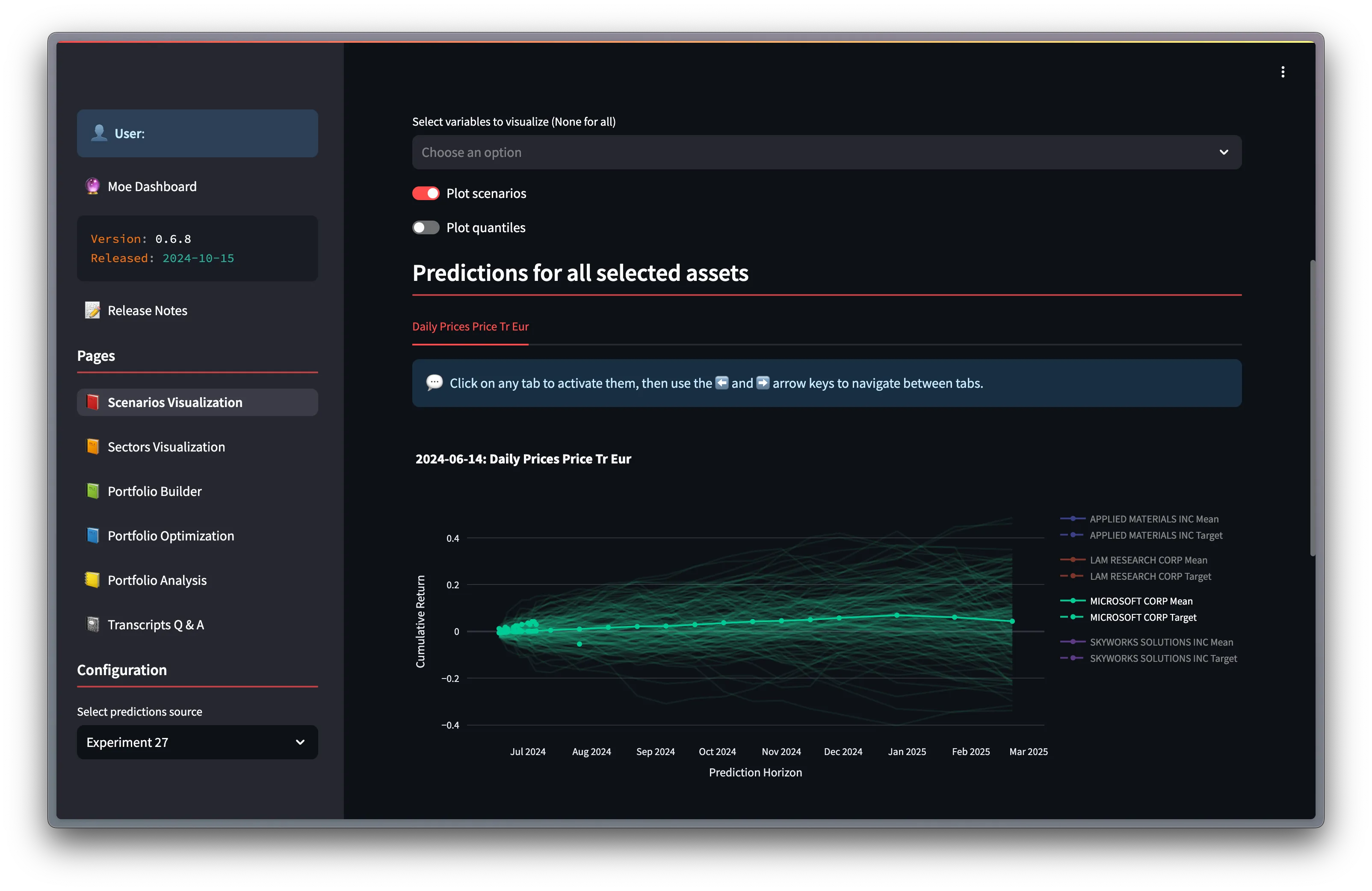The height and width of the screenshot is (891, 1372).
Task: Open the Experiment 27 predictions source dropdown
Action: point(197,742)
